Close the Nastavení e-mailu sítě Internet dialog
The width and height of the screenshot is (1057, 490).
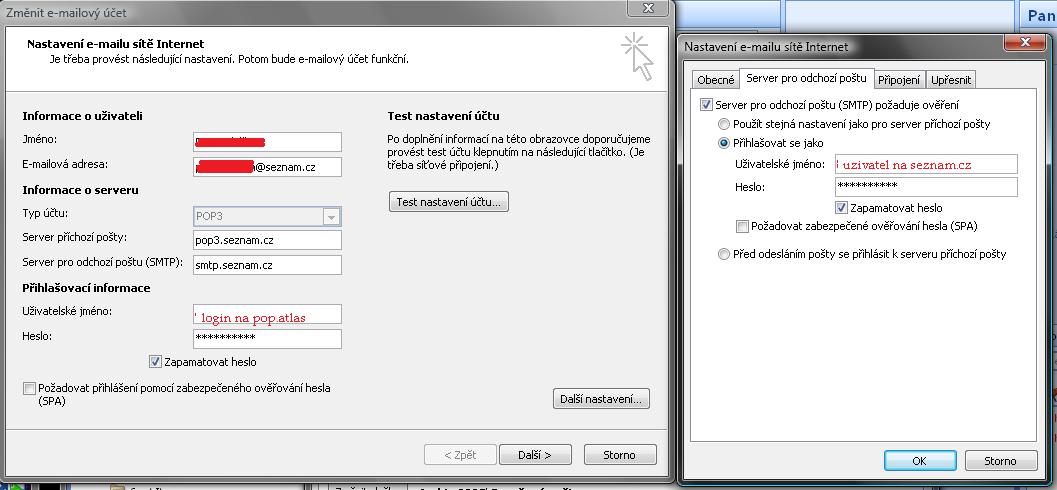point(1025,42)
